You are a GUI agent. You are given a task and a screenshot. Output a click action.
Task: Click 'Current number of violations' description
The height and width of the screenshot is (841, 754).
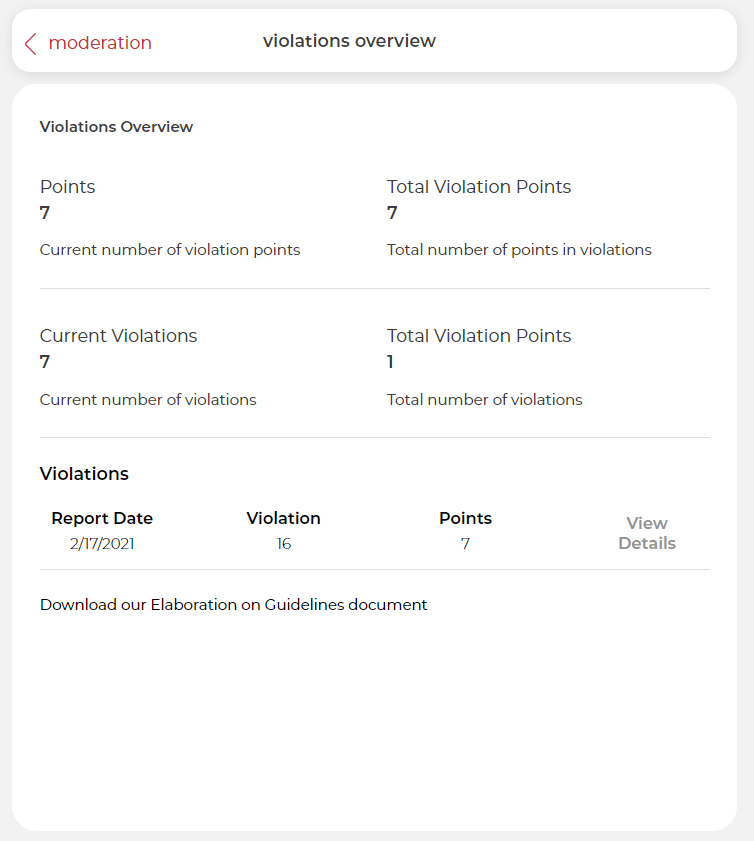pyautogui.click(x=148, y=400)
